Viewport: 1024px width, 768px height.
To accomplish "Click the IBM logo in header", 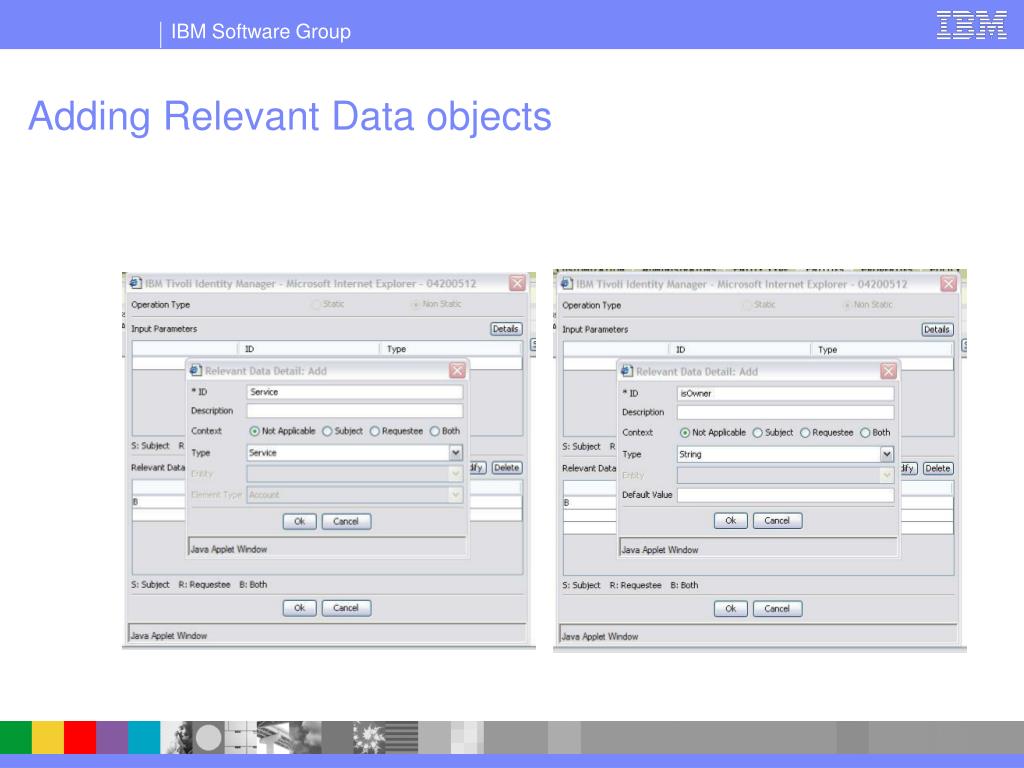I will (971, 25).
